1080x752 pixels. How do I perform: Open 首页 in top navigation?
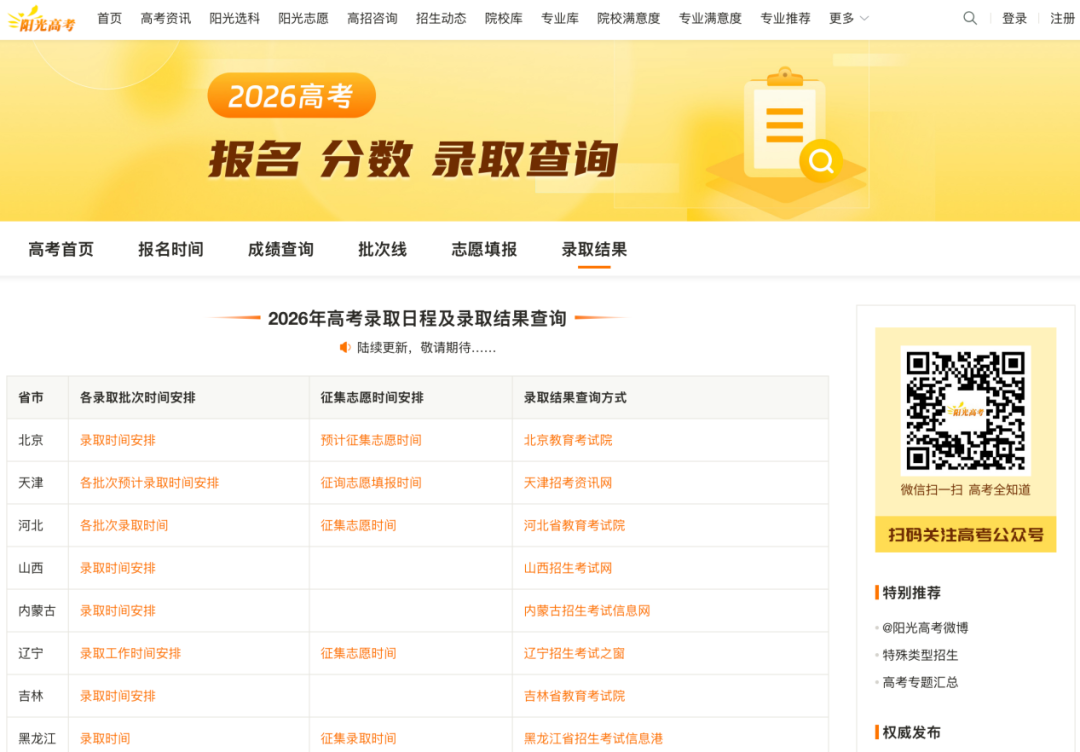tap(110, 19)
